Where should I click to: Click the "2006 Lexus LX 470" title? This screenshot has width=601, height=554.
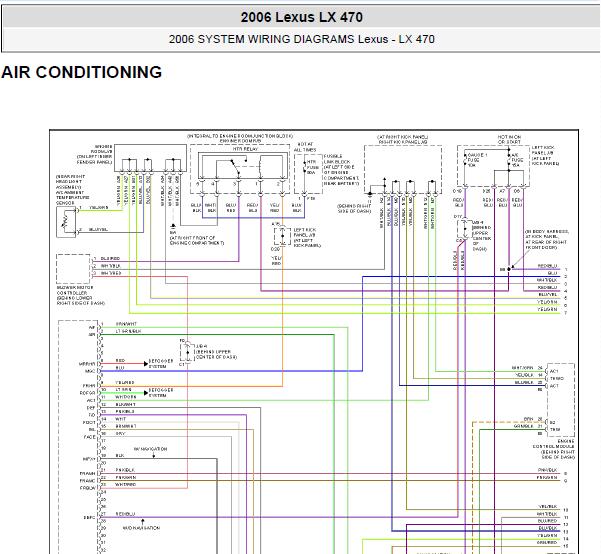(301, 17)
